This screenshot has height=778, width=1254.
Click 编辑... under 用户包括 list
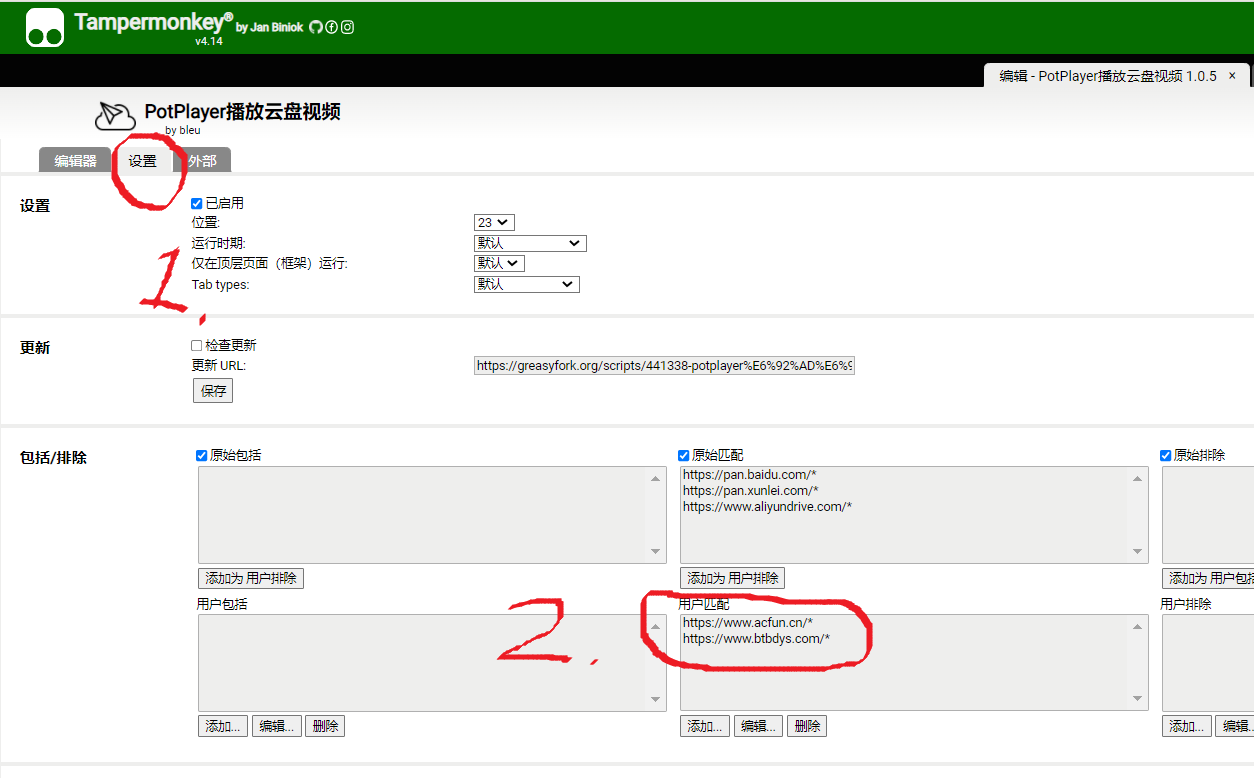point(277,726)
